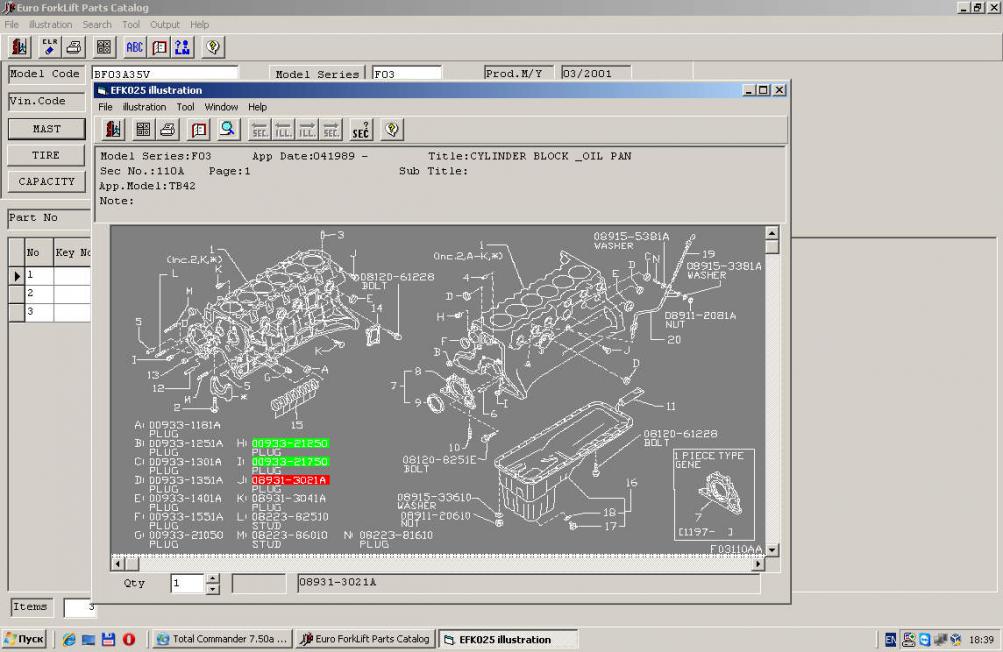Click red book icon in illustration toolbar

click(199, 130)
